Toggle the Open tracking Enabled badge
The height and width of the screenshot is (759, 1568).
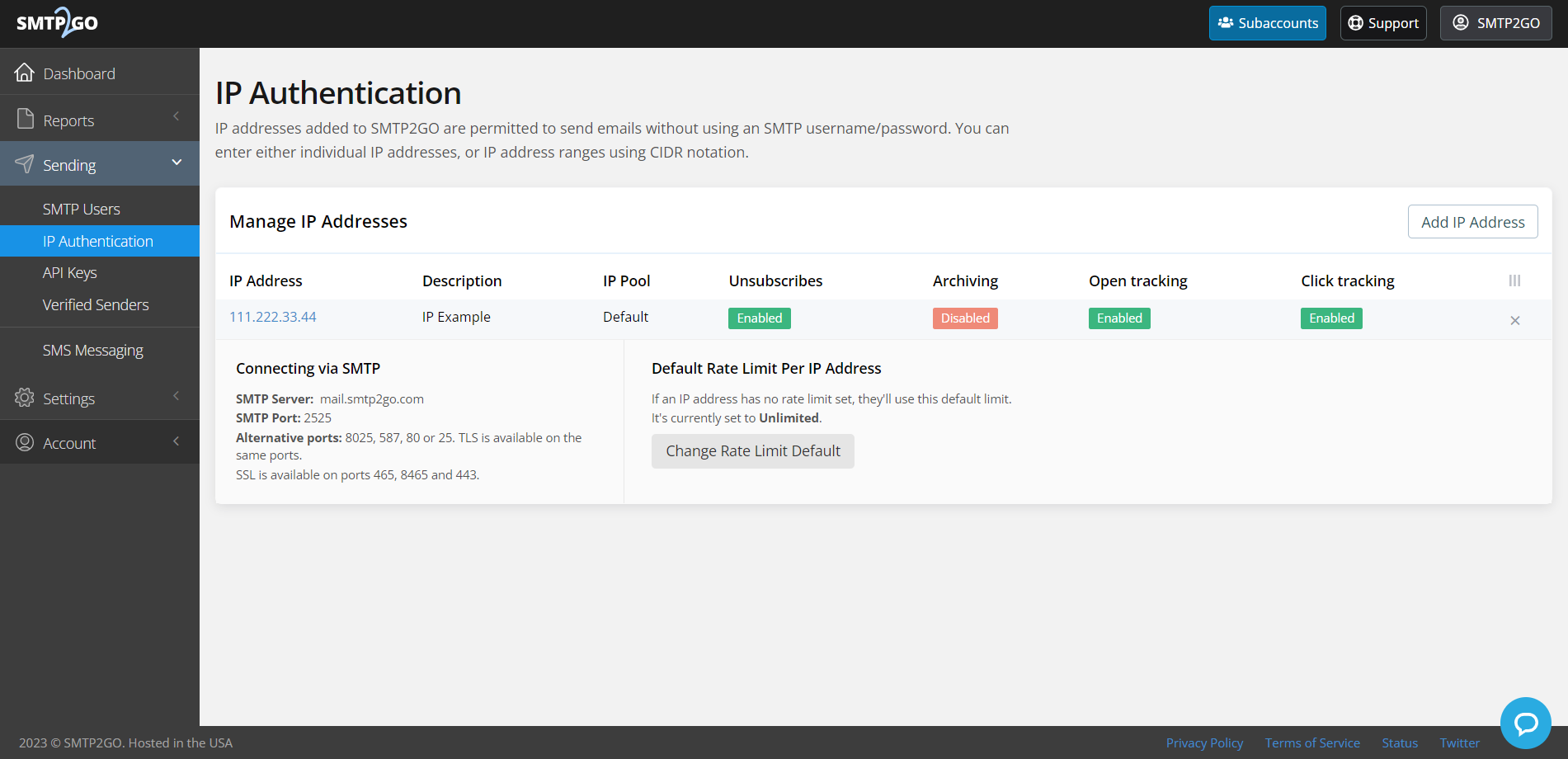[x=1118, y=318]
